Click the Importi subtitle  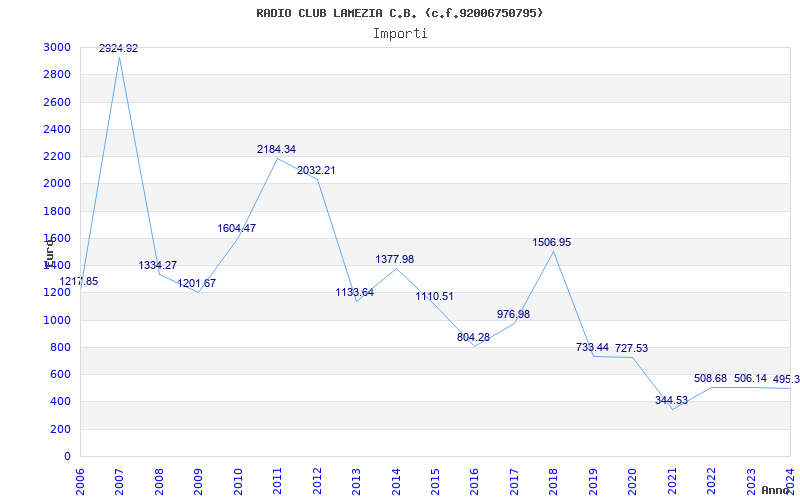[x=400, y=34]
